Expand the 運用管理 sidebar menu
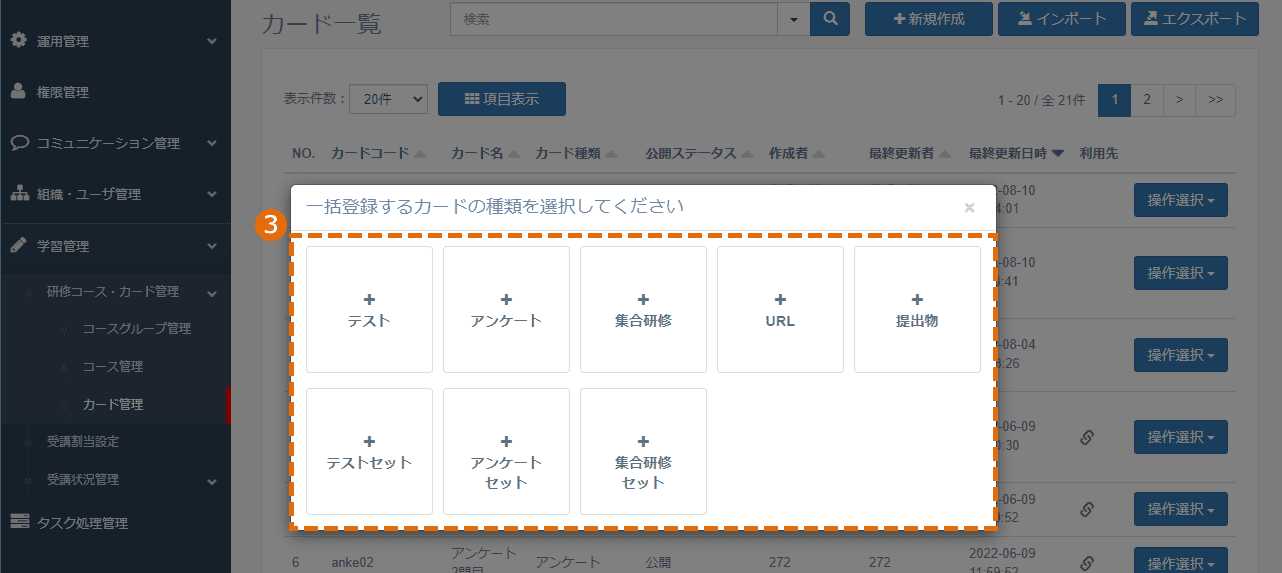Image resolution: width=1282 pixels, height=573 pixels. pos(115,41)
